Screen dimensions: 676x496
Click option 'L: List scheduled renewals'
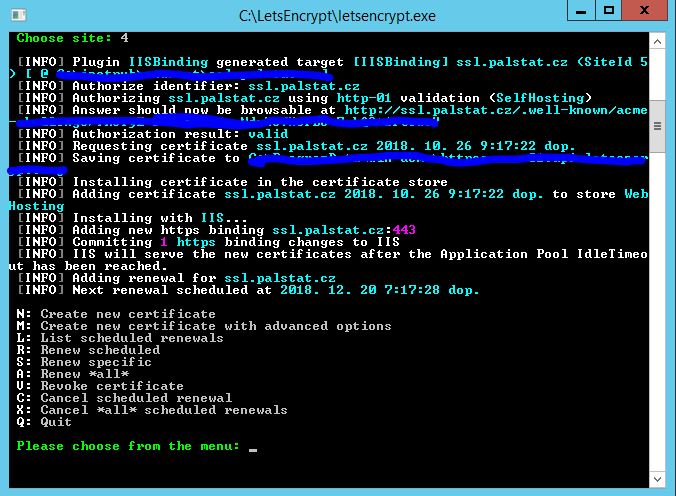pos(120,338)
